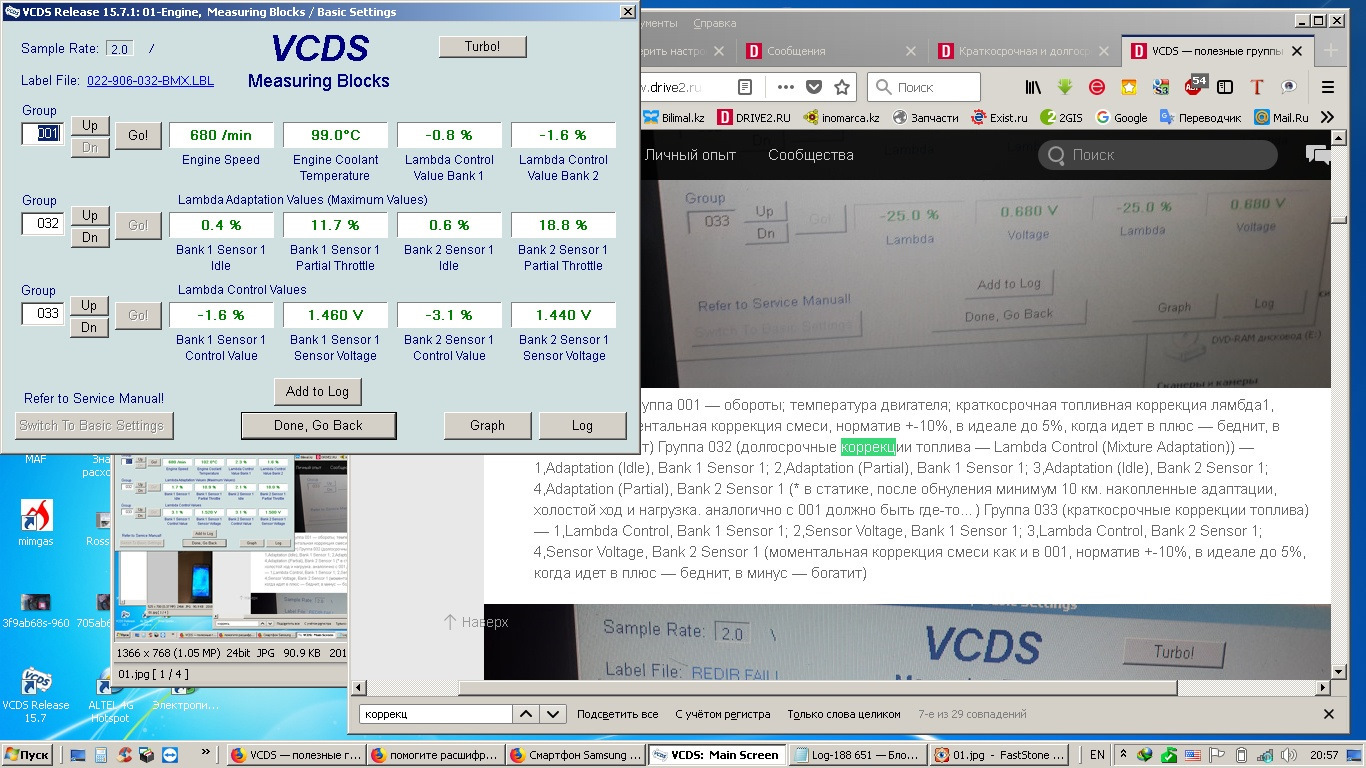
Task: Click show desktop quick launch icon
Action: pos(78,755)
